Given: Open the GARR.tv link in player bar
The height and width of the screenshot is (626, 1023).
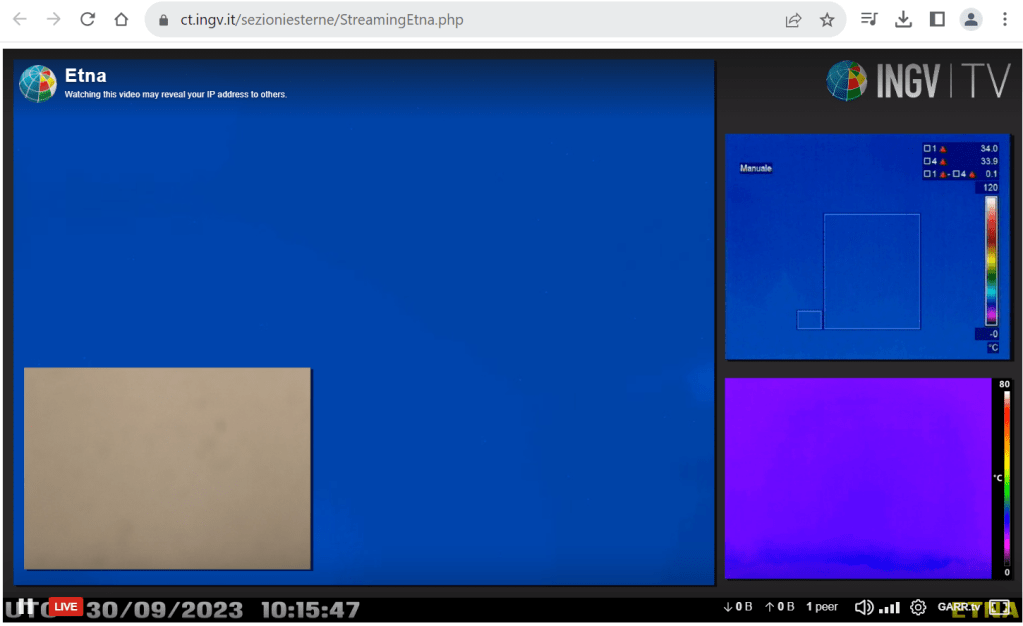Looking at the screenshot, I should (958, 607).
